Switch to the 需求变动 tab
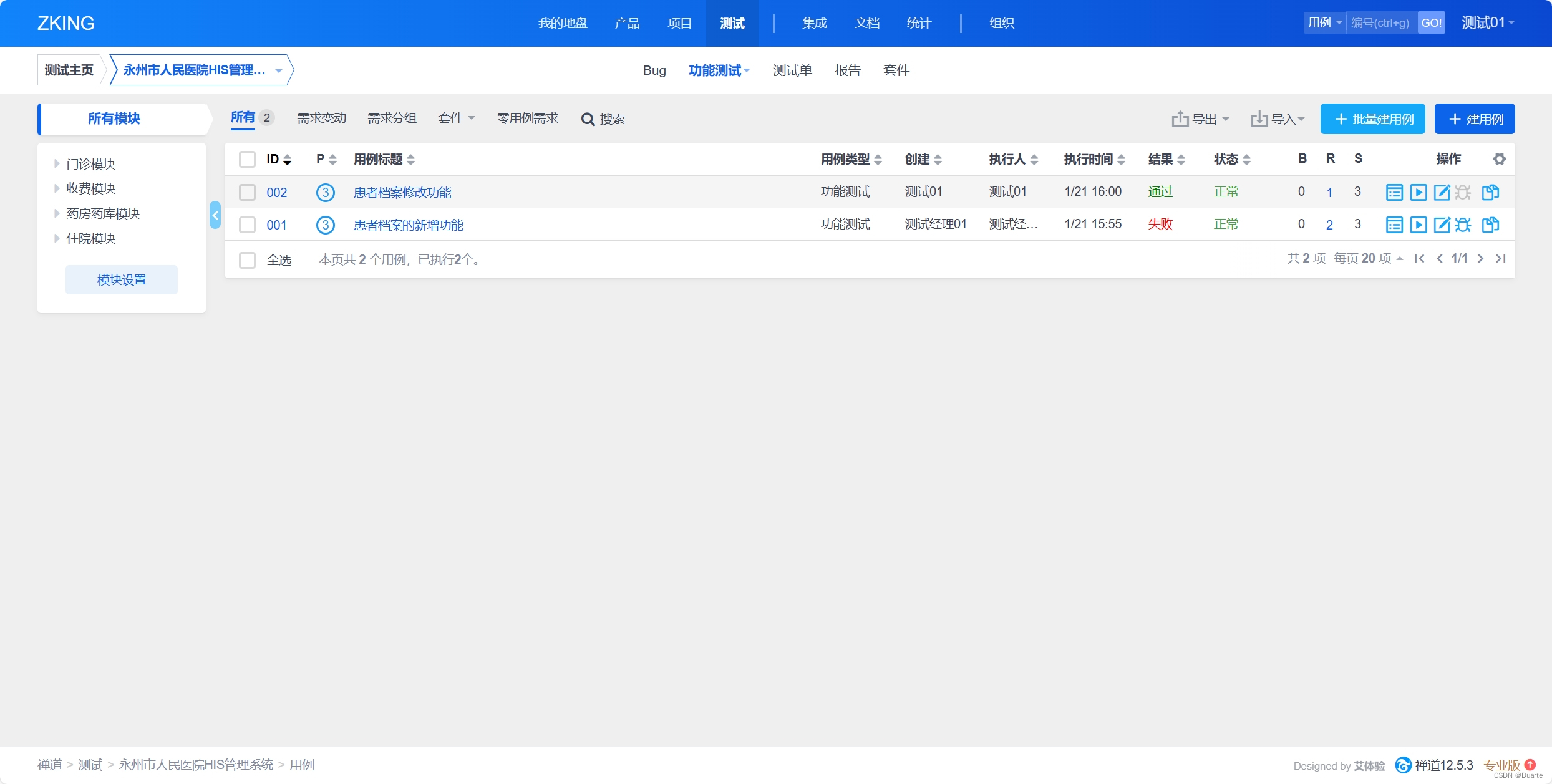The width and height of the screenshot is (1552, 784). [321, 119]
